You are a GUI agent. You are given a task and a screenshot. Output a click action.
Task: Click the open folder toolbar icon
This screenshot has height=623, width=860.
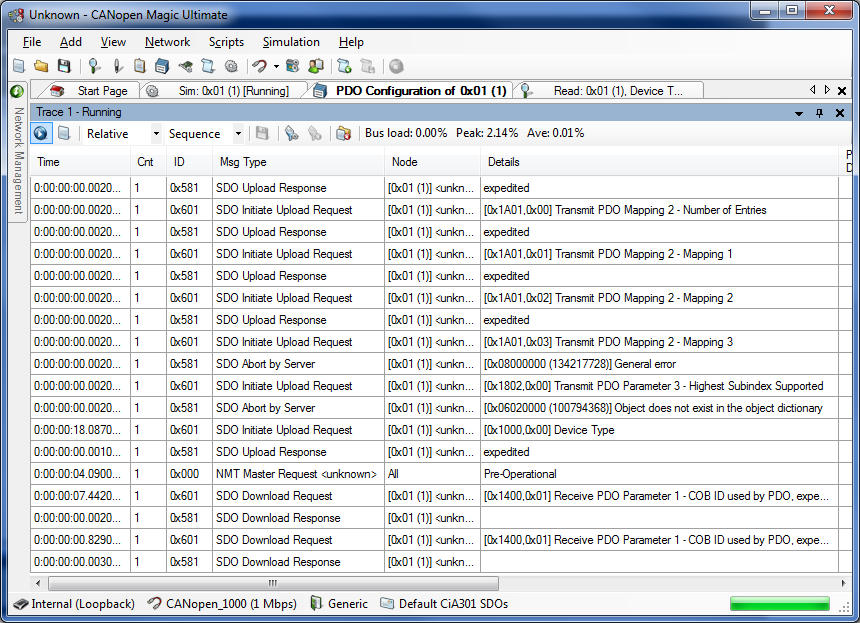click(41, 67)
